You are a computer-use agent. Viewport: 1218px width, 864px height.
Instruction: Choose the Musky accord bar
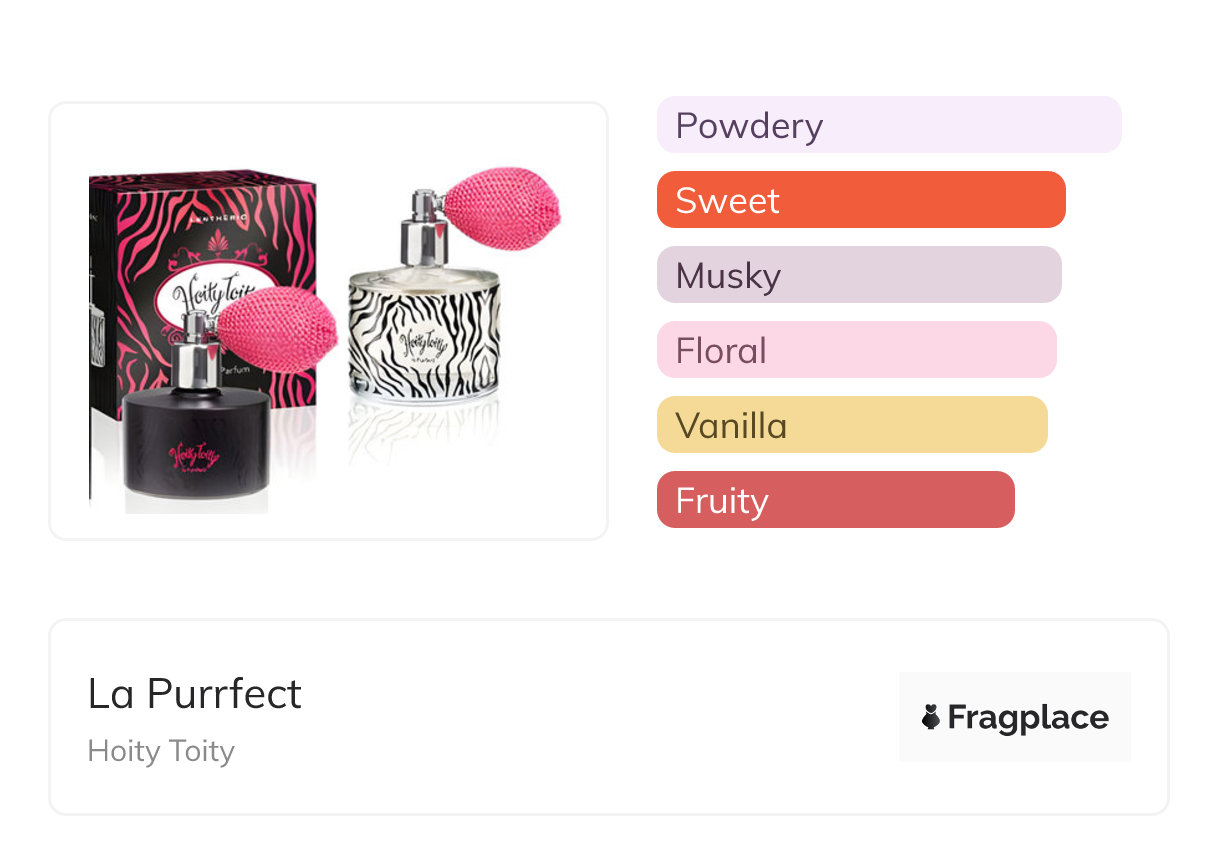point(858,275)
